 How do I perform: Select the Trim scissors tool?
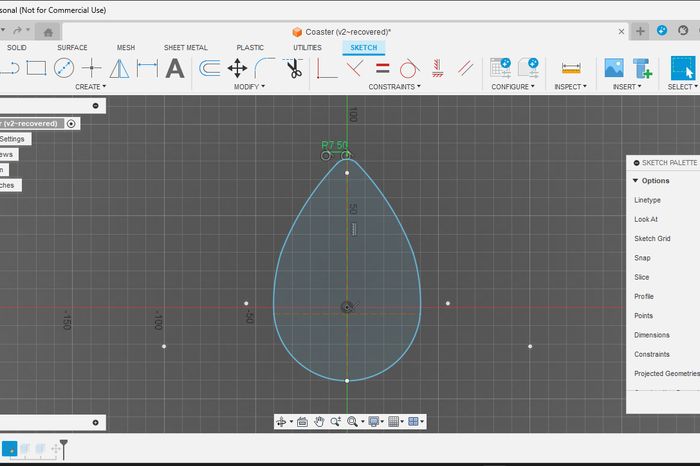293,68
